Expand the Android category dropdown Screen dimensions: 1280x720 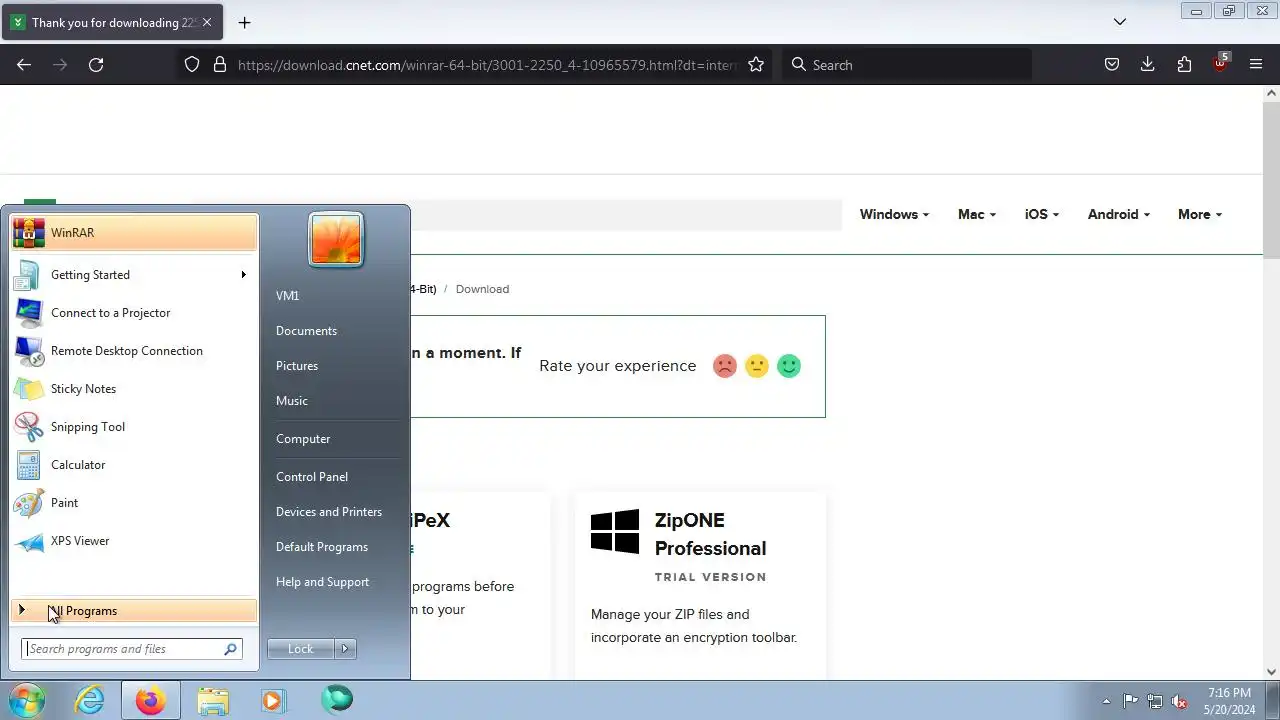1118,215
